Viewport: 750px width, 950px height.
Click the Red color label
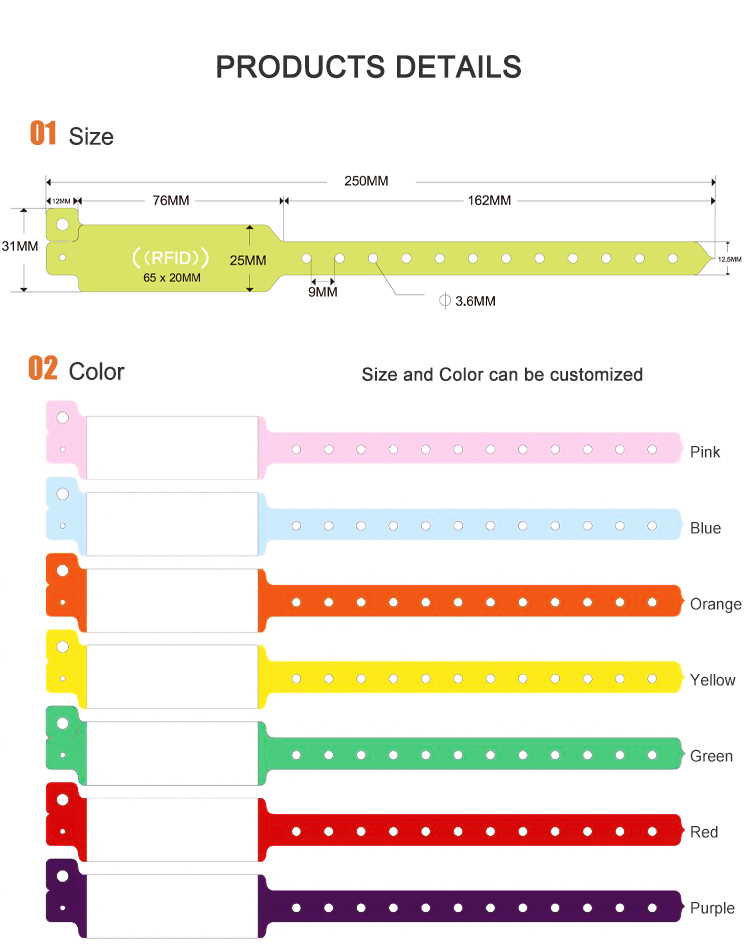tap(704, 832)
